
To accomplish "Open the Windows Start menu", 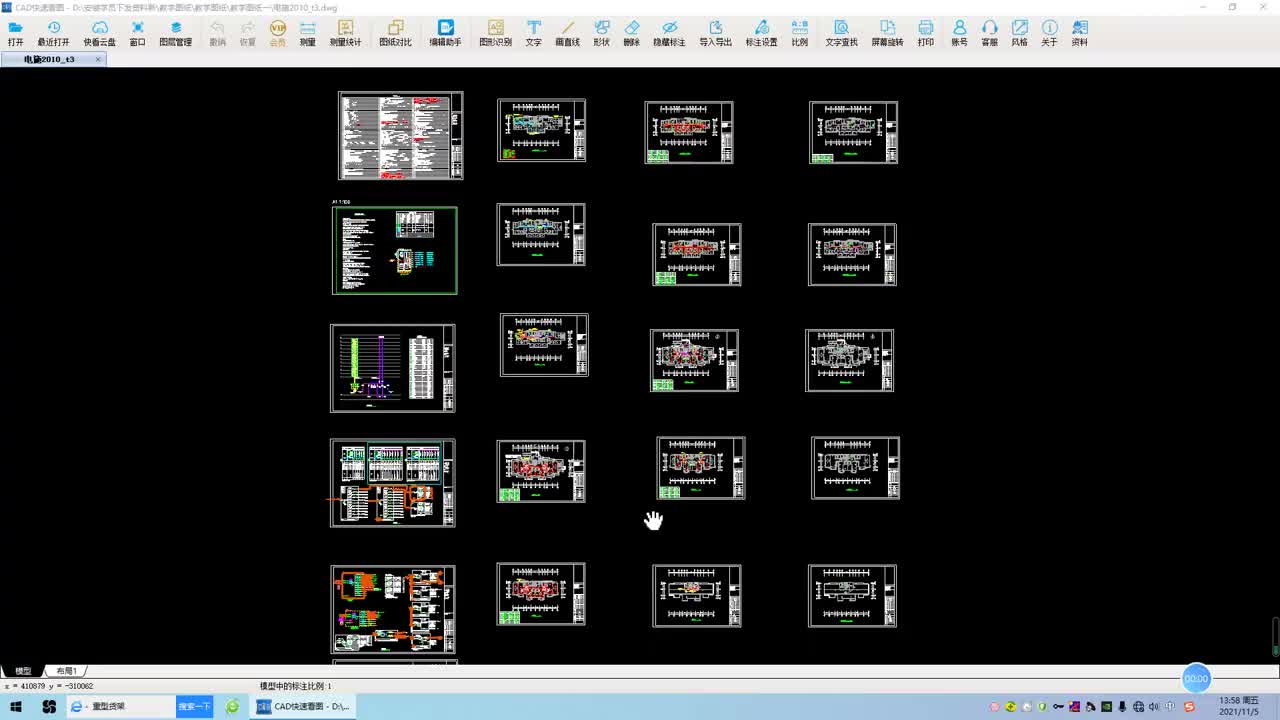I will pyautogui.click(x=16, y=707).
